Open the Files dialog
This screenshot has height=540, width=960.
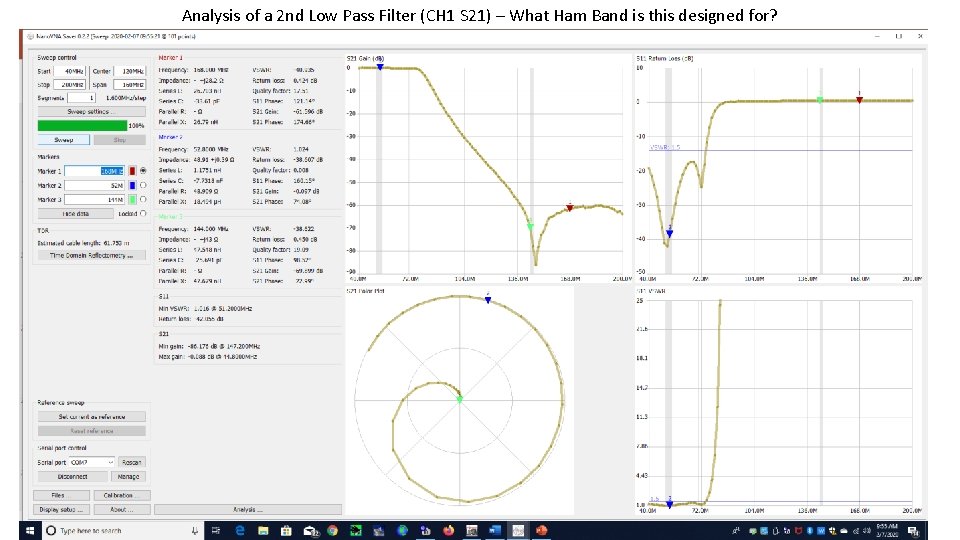point(61,495)
